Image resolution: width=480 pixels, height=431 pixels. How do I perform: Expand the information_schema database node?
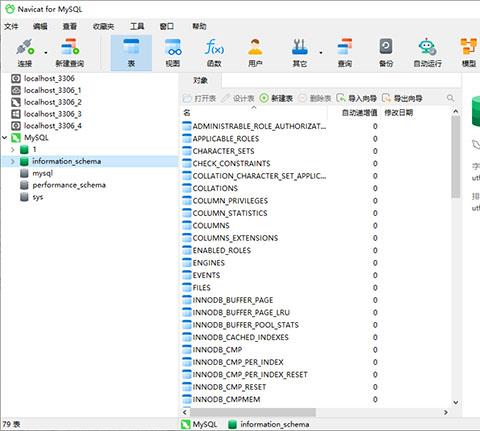point(13,161)
